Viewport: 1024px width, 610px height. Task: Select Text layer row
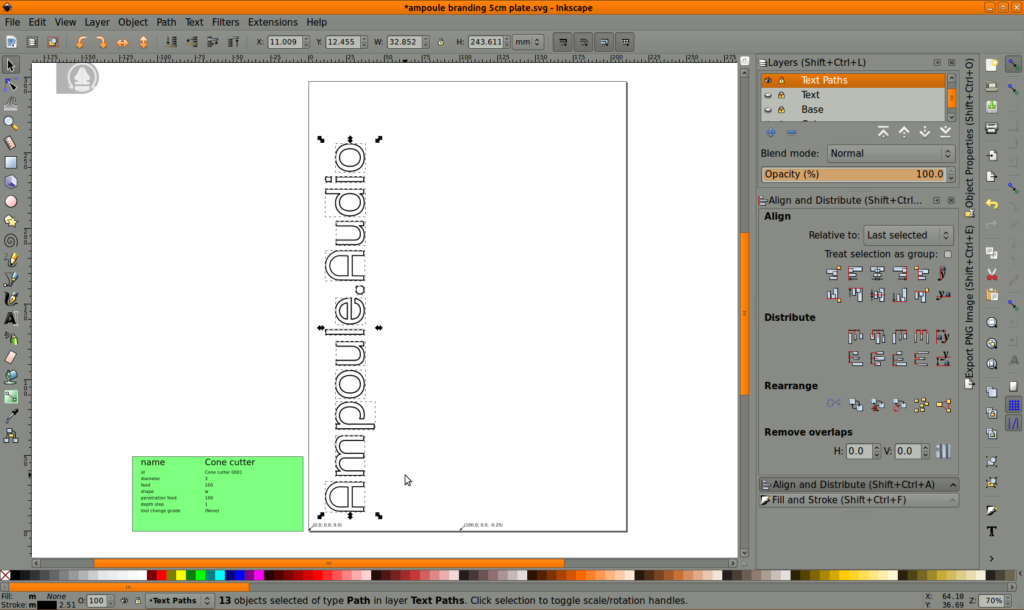[853, 95]
